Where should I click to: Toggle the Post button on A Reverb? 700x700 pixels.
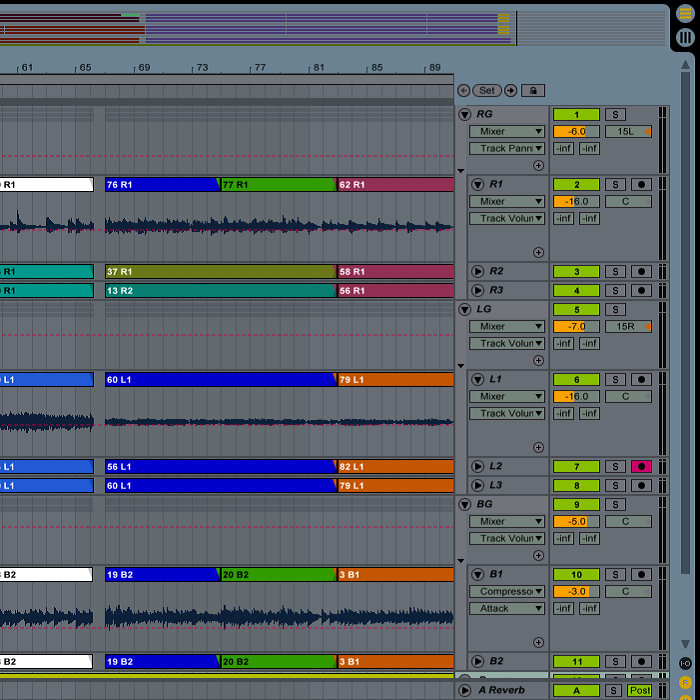(x=640, y=691)
